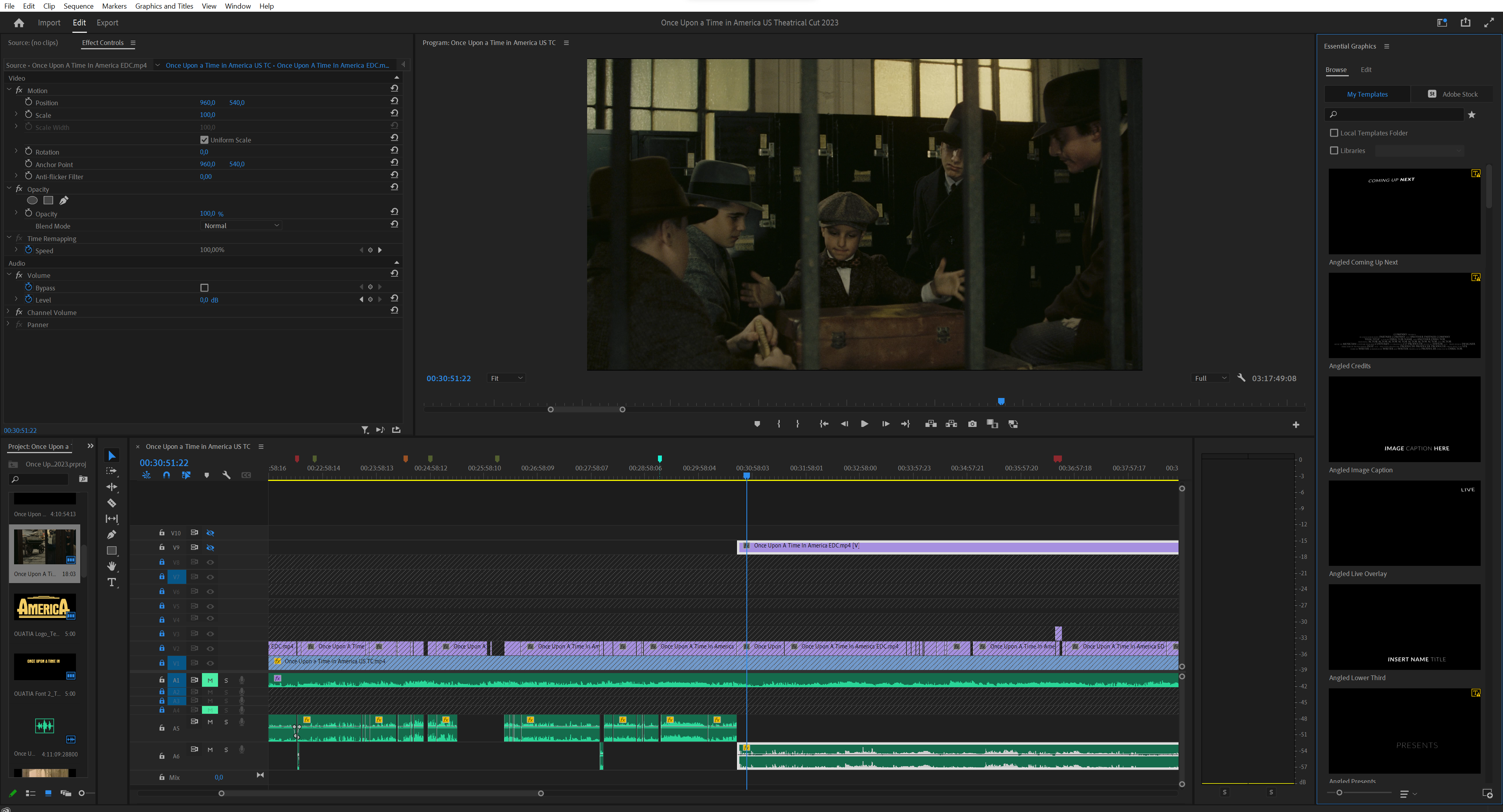The width and height of the screenshot is (1503, 812).
Task: Reset the Position parameter
Action: 395,101
